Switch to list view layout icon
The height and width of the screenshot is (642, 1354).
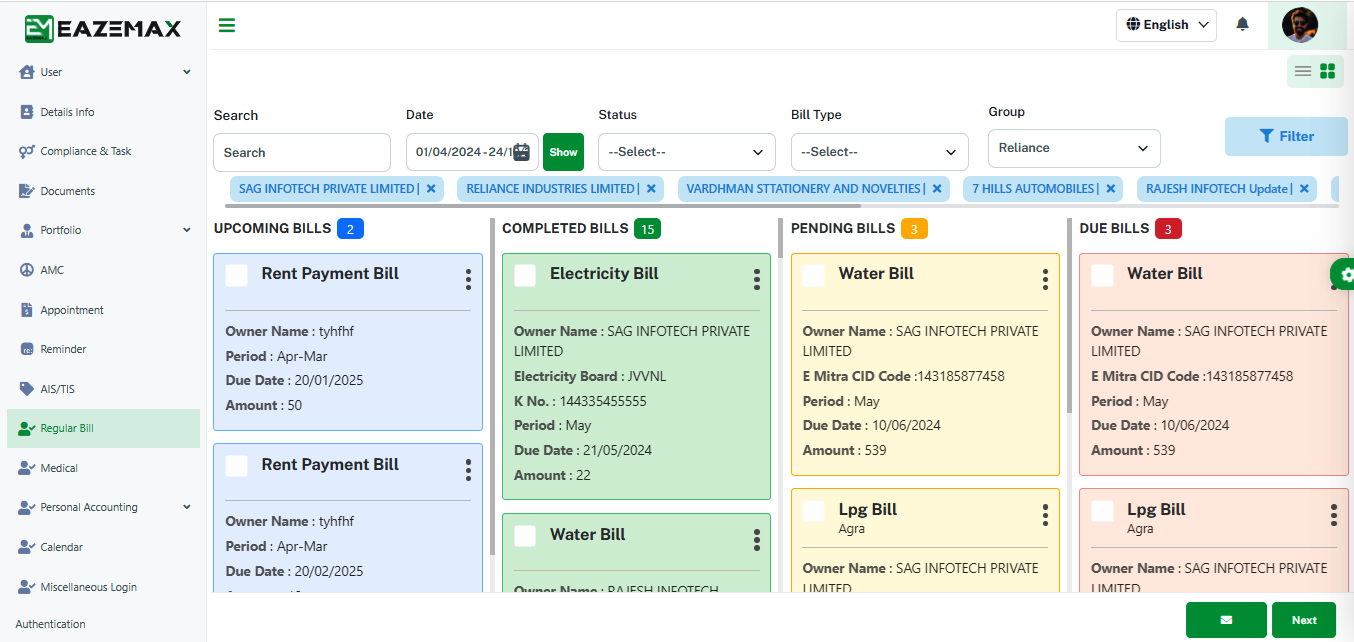1303,71
